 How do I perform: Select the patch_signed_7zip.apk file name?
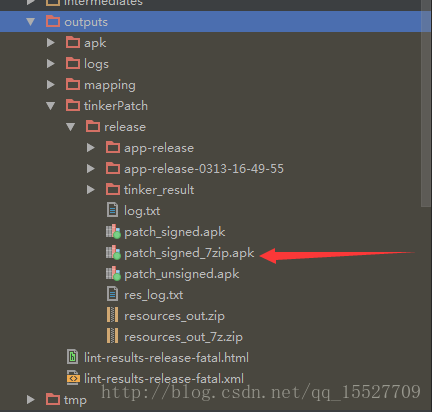[x=189, y=253]
